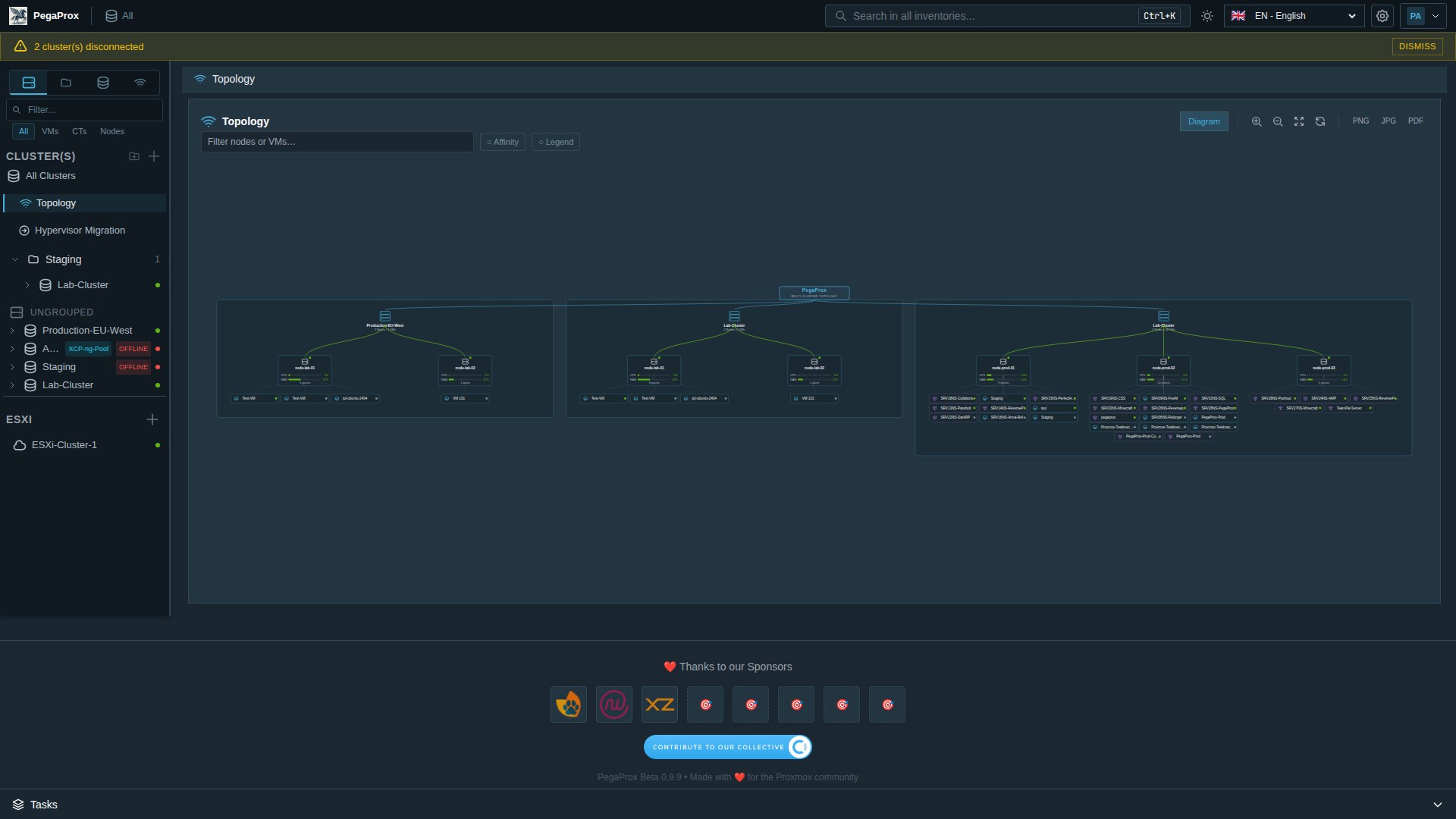The image size is (1456, 819).
Task: Select the server view sidebar tab icon
Action: [29, 83]
